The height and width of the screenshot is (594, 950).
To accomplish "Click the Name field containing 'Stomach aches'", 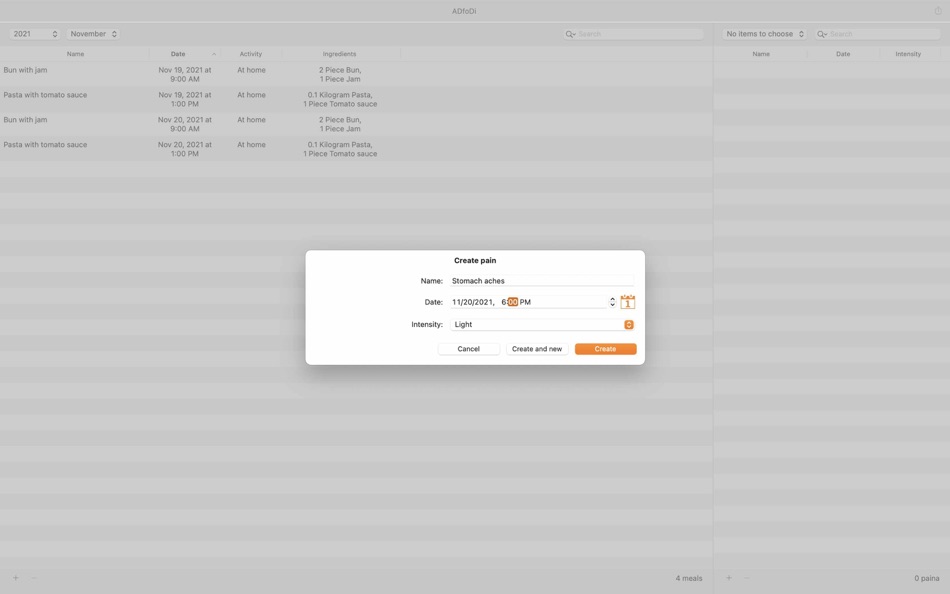I will [542, 281].
